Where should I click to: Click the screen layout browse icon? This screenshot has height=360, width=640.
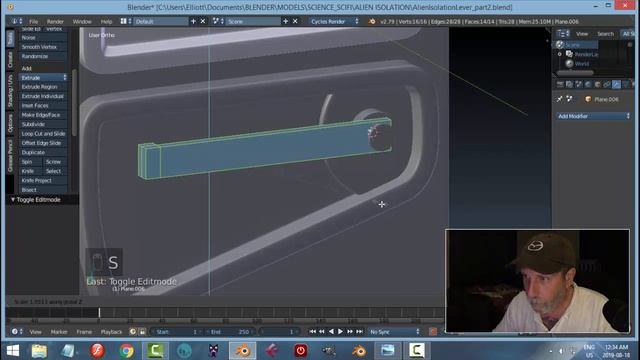click(x=126, y=21)
